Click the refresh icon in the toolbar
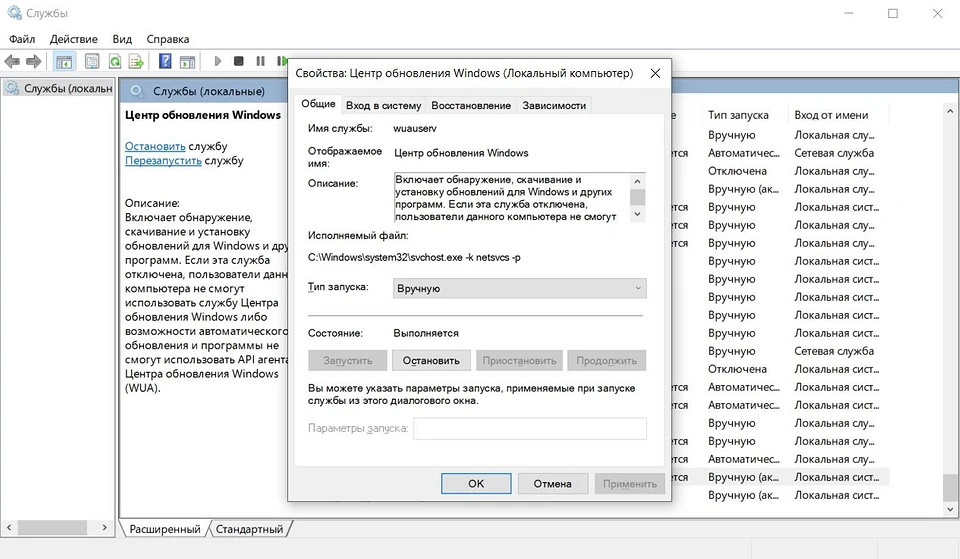The image size is (960, 559). pyautogui.click(x=115, y=62)
